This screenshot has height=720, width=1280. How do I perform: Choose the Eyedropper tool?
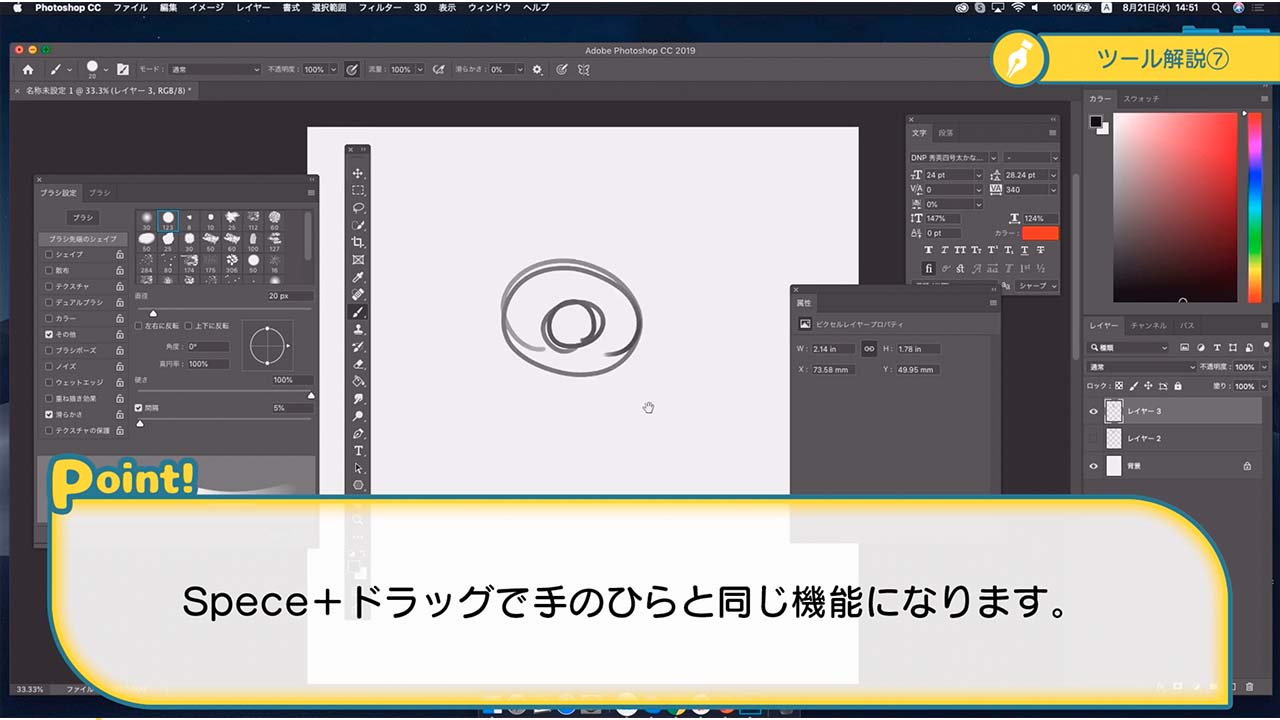[358, 277]
